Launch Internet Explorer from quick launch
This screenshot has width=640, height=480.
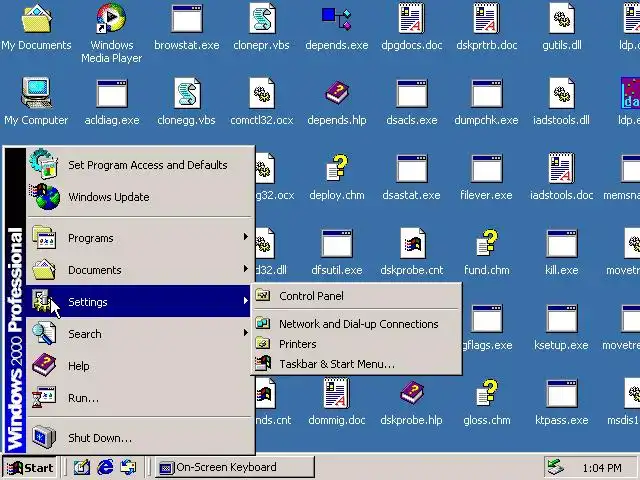(105, 467)
